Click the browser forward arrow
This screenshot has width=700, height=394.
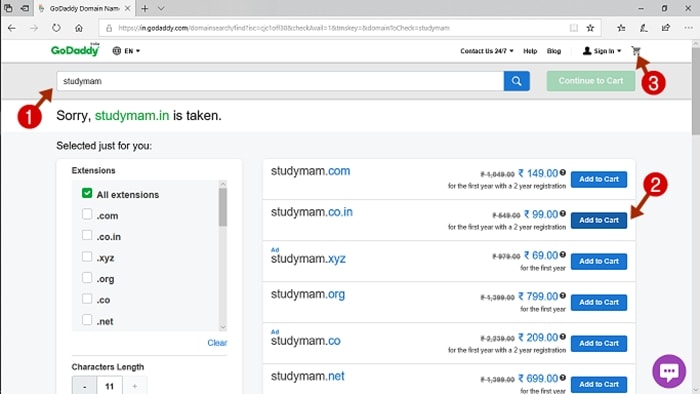pos(34,28)
